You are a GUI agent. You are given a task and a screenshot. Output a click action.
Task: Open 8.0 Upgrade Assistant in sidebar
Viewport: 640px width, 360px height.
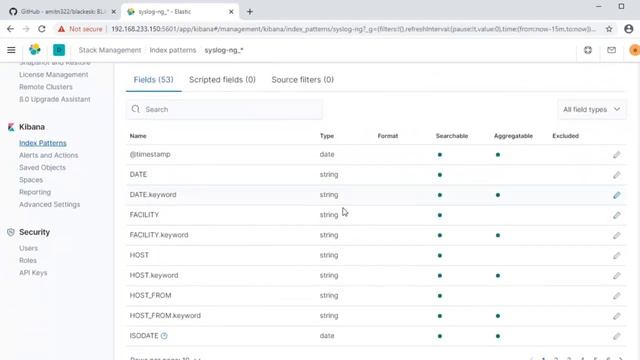click(x=55, y=99)
